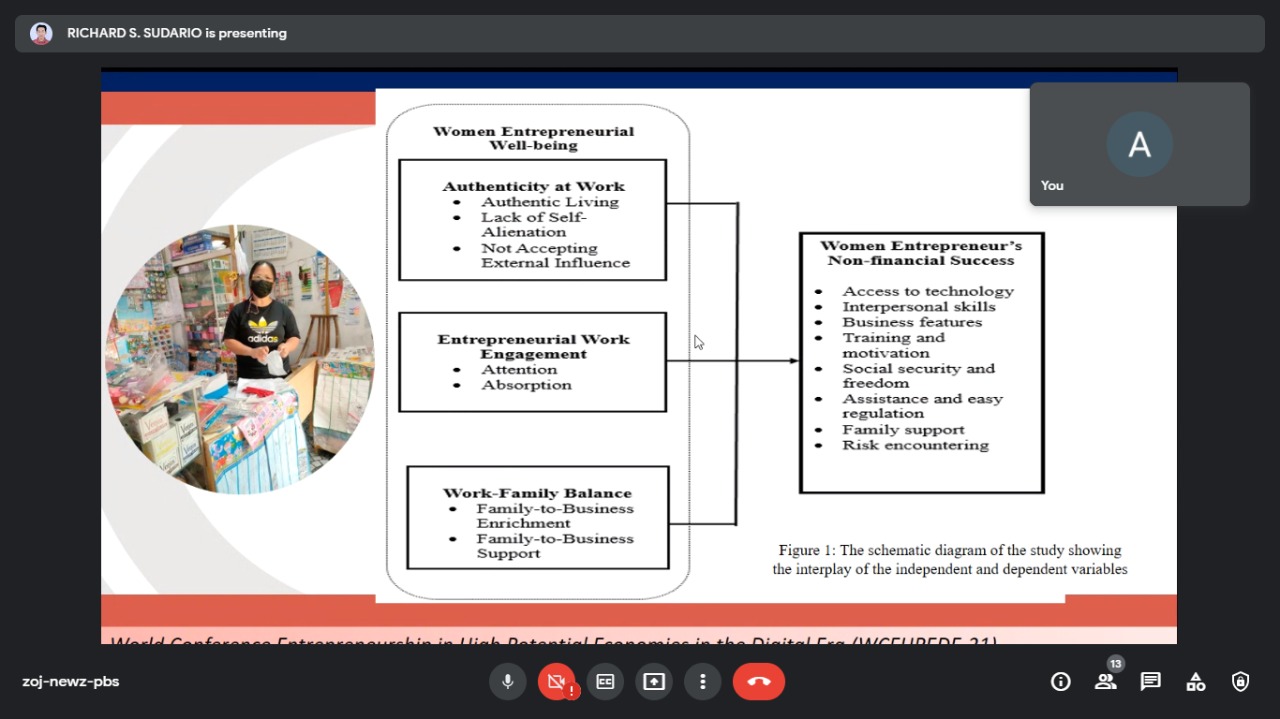1280x719 pixels.
Task: Open host controls shield icon
Action: click(x=1240, y=682)
